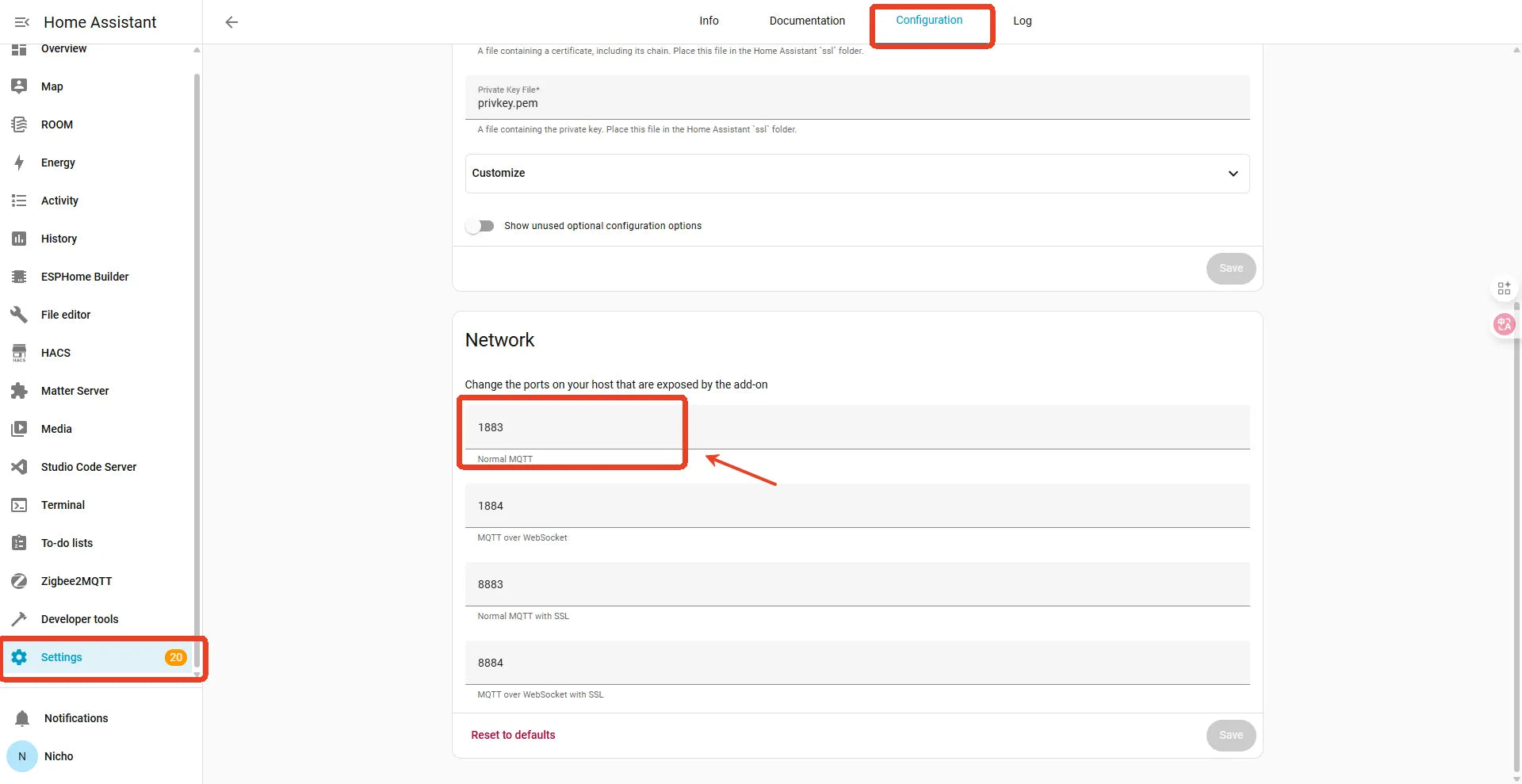Switch to the Info tab
Screen dimensions: 1522x784
[x=709, y=21]
